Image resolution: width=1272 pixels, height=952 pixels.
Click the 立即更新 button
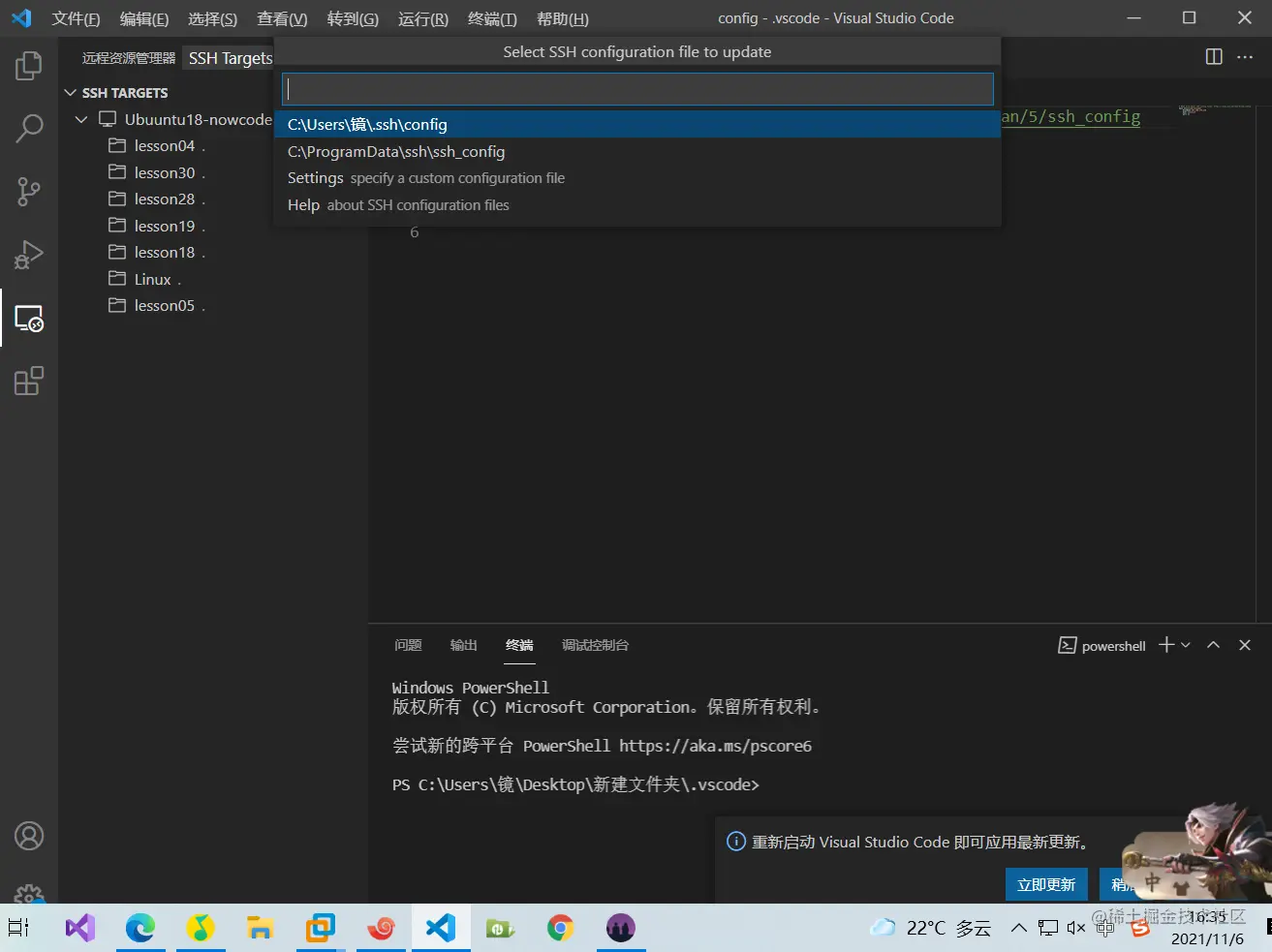tap(1046, 884)
